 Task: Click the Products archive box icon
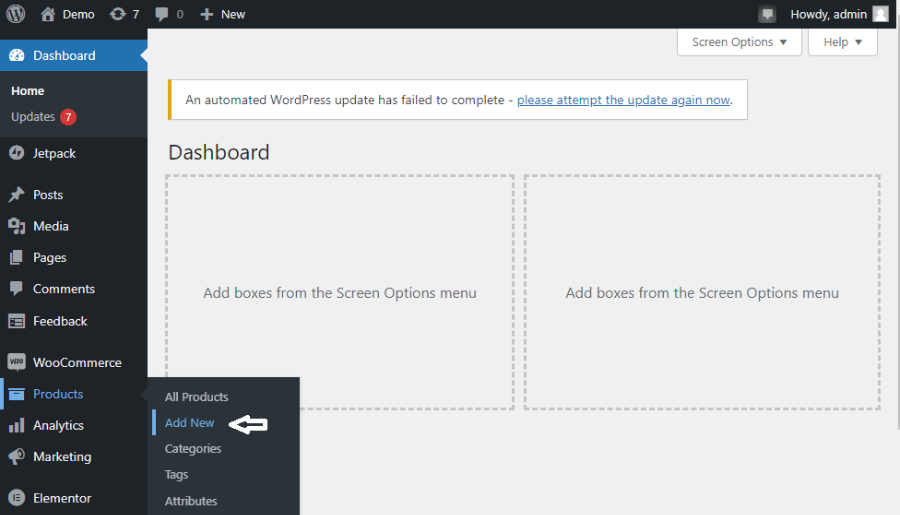point(17,394)
